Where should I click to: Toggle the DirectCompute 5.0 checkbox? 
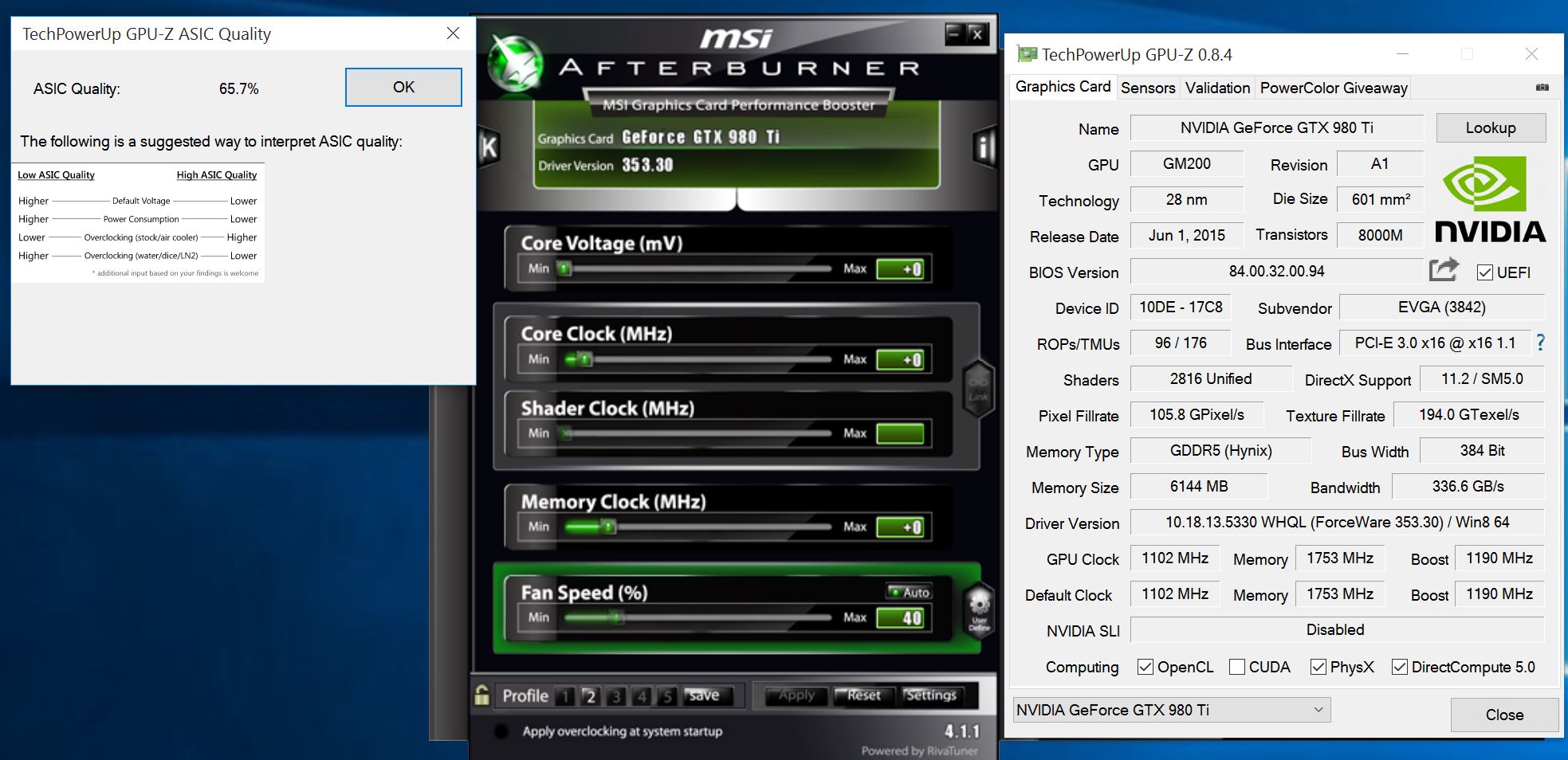click(1399, 667)
